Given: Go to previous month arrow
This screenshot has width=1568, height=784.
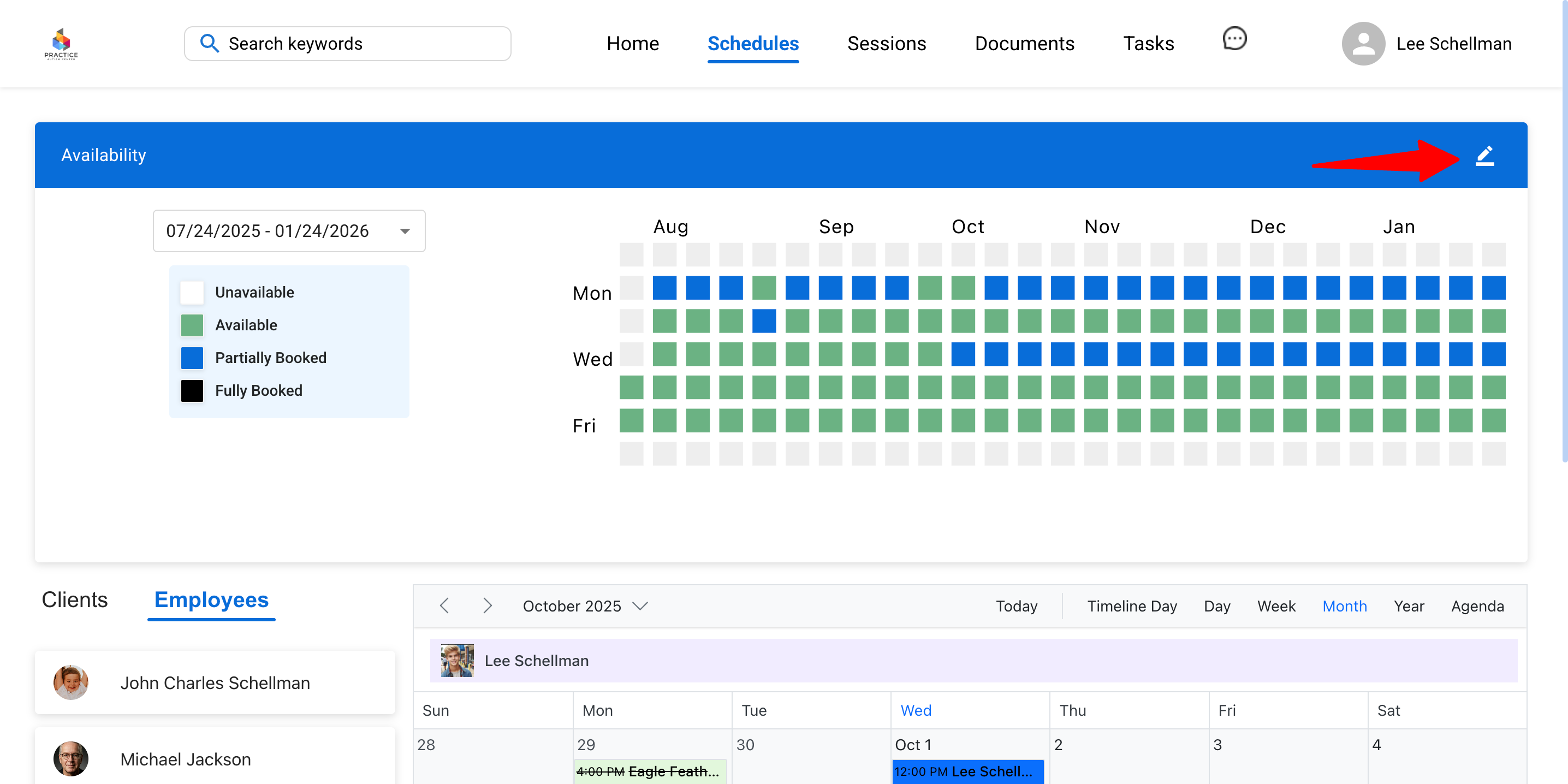Looking at the screenshot, I should 444,605.
